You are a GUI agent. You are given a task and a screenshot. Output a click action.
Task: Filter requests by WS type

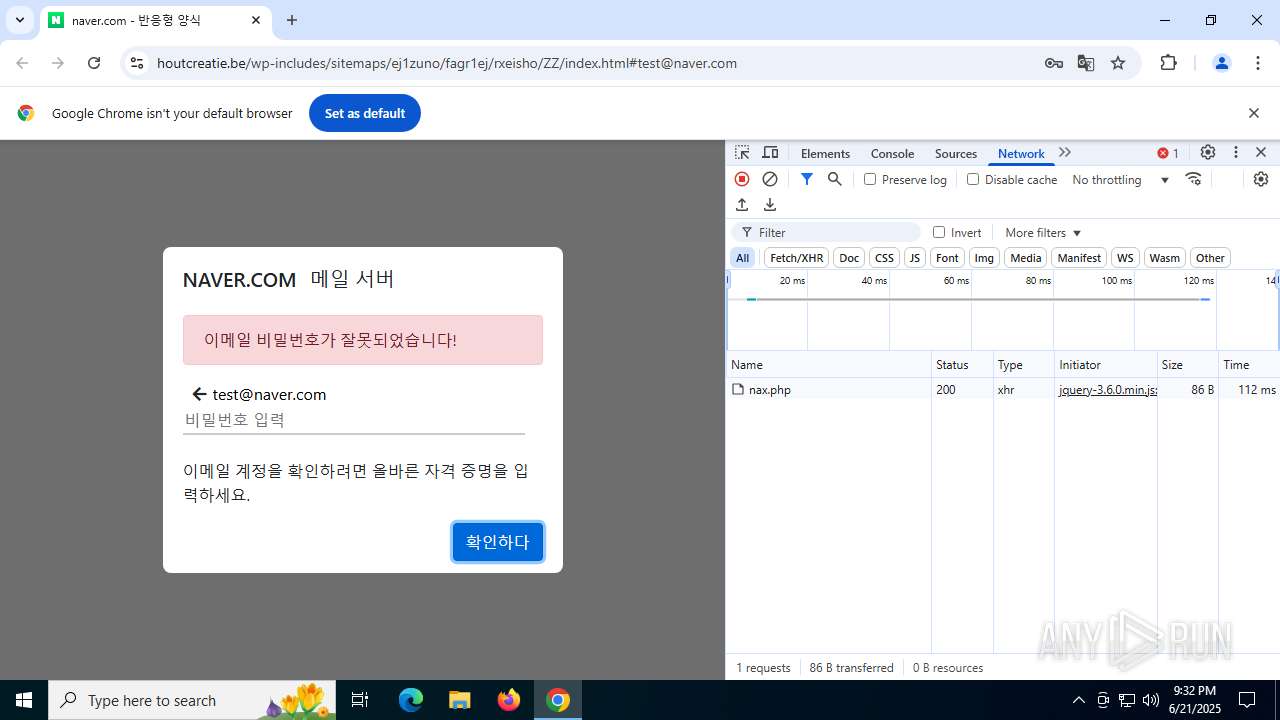click(1125, 258)
